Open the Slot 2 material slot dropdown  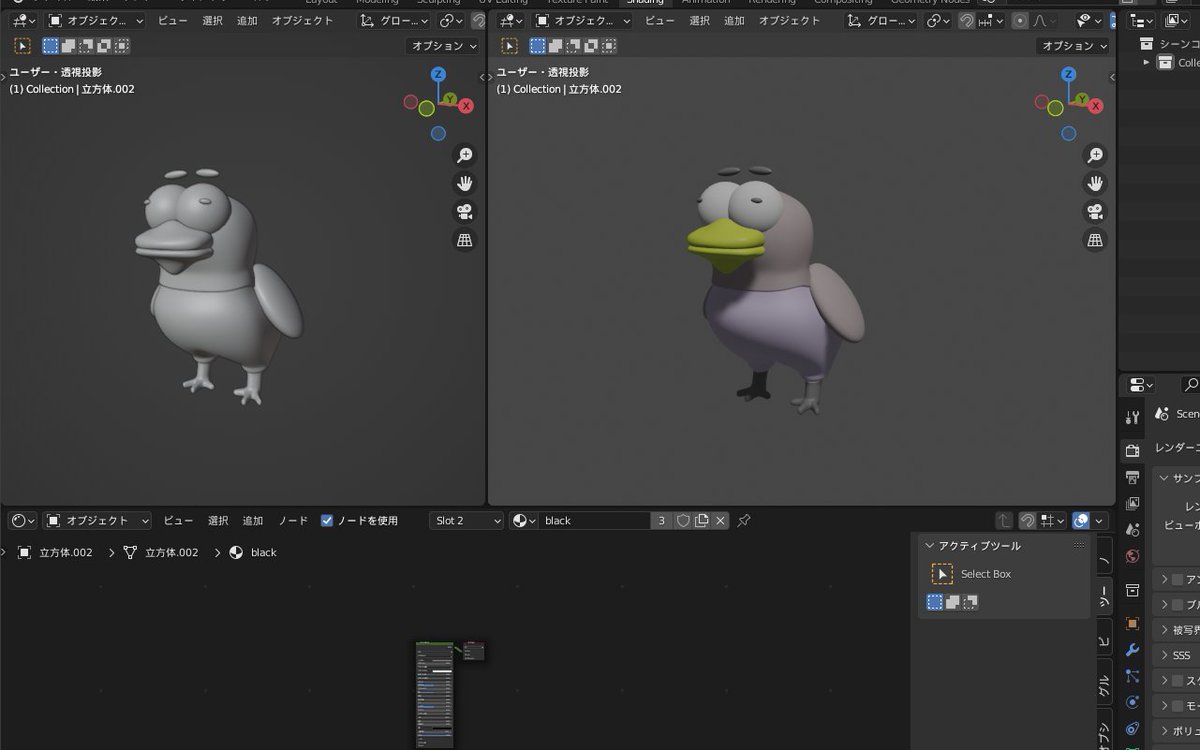pos(466,521)
